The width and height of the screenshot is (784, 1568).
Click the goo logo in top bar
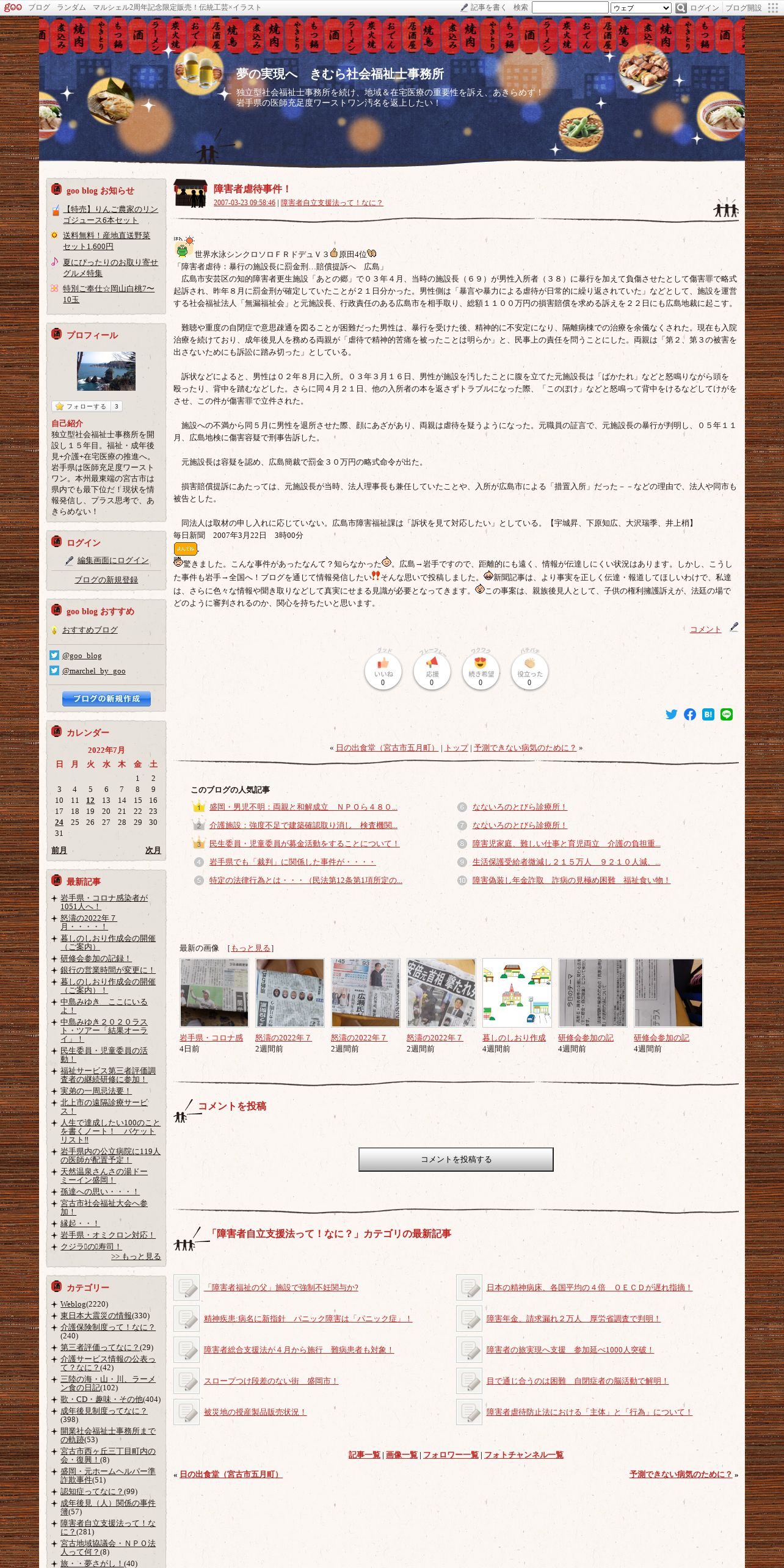tap(13, 7)
